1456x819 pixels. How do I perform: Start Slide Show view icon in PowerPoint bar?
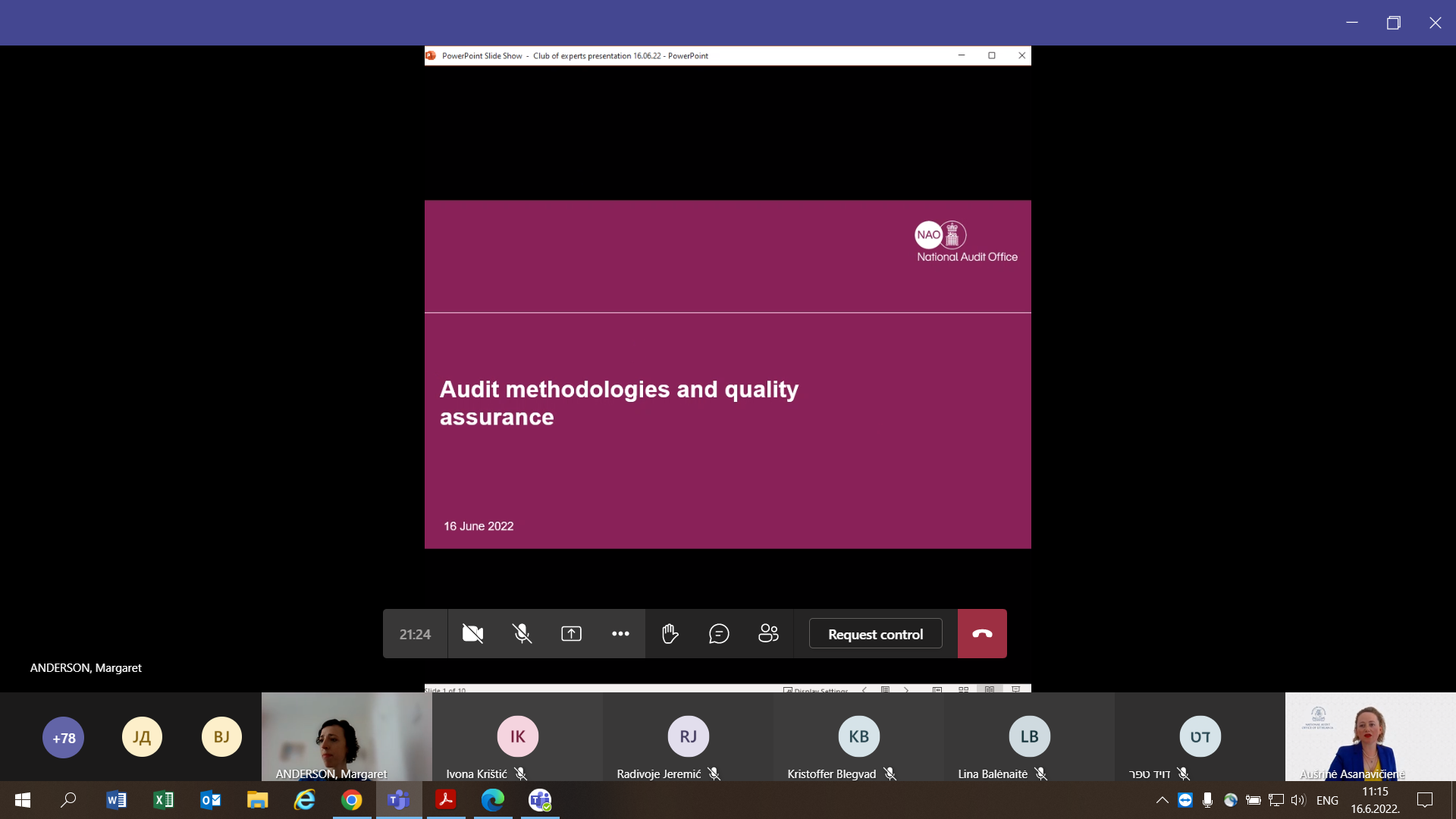coord(1016,690)
